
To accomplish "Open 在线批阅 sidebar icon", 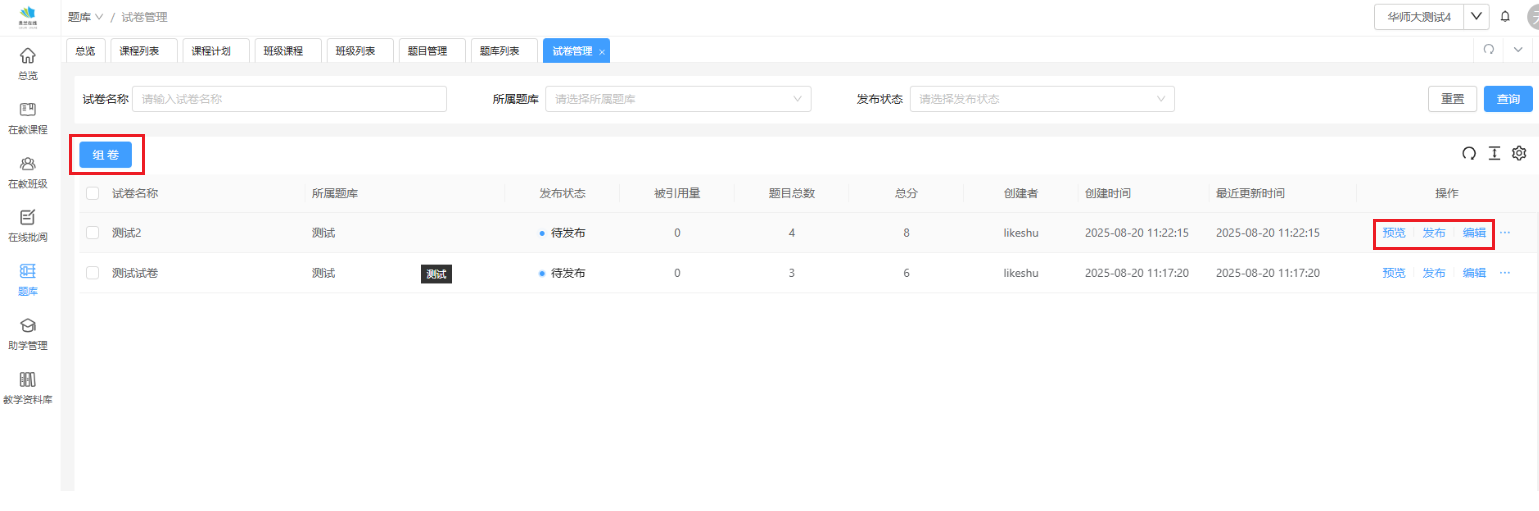I will (x=28, y=224).
